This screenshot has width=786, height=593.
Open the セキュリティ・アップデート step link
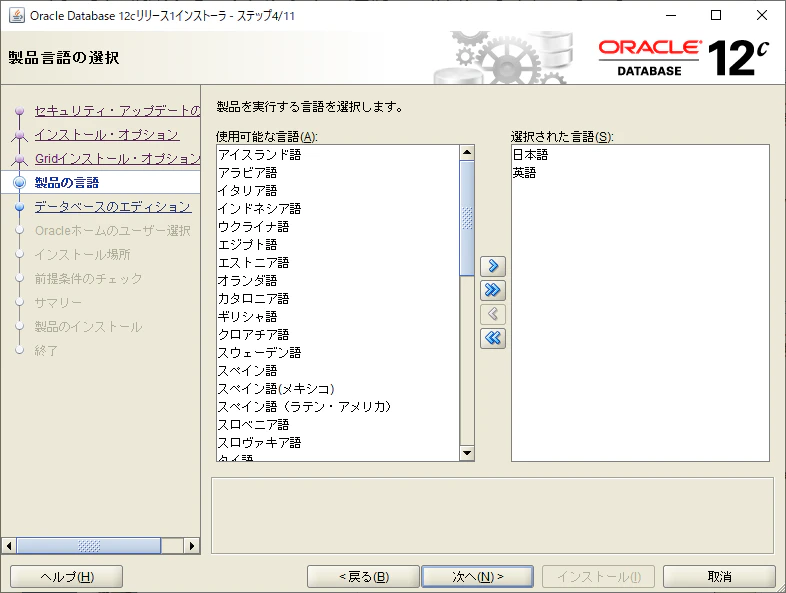click(x=117, y=110)
